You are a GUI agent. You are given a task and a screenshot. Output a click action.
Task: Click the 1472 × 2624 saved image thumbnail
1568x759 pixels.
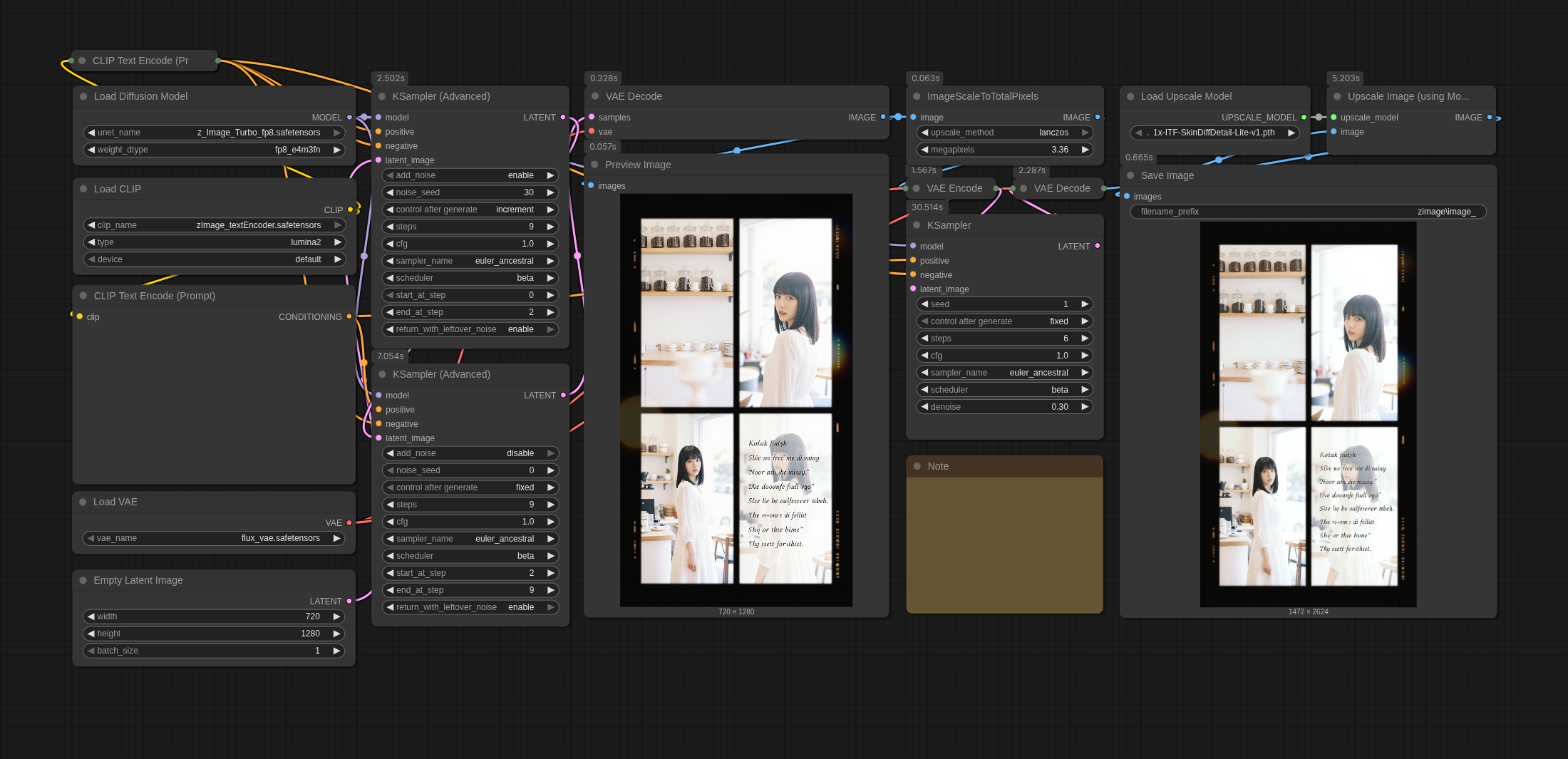(1308, 415)
